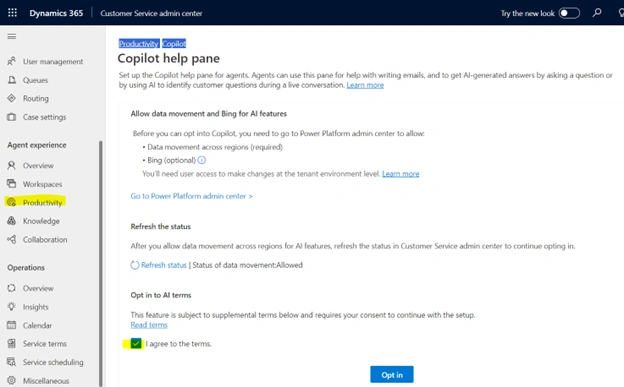This screenshot has height=387, width=624.
Task: Click the Operations section header
Action: (x=26, y=268)
